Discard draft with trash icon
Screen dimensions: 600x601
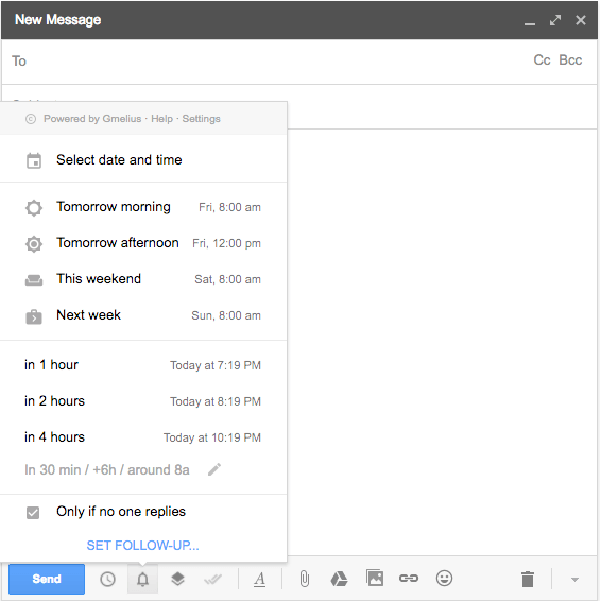(527, 579)
